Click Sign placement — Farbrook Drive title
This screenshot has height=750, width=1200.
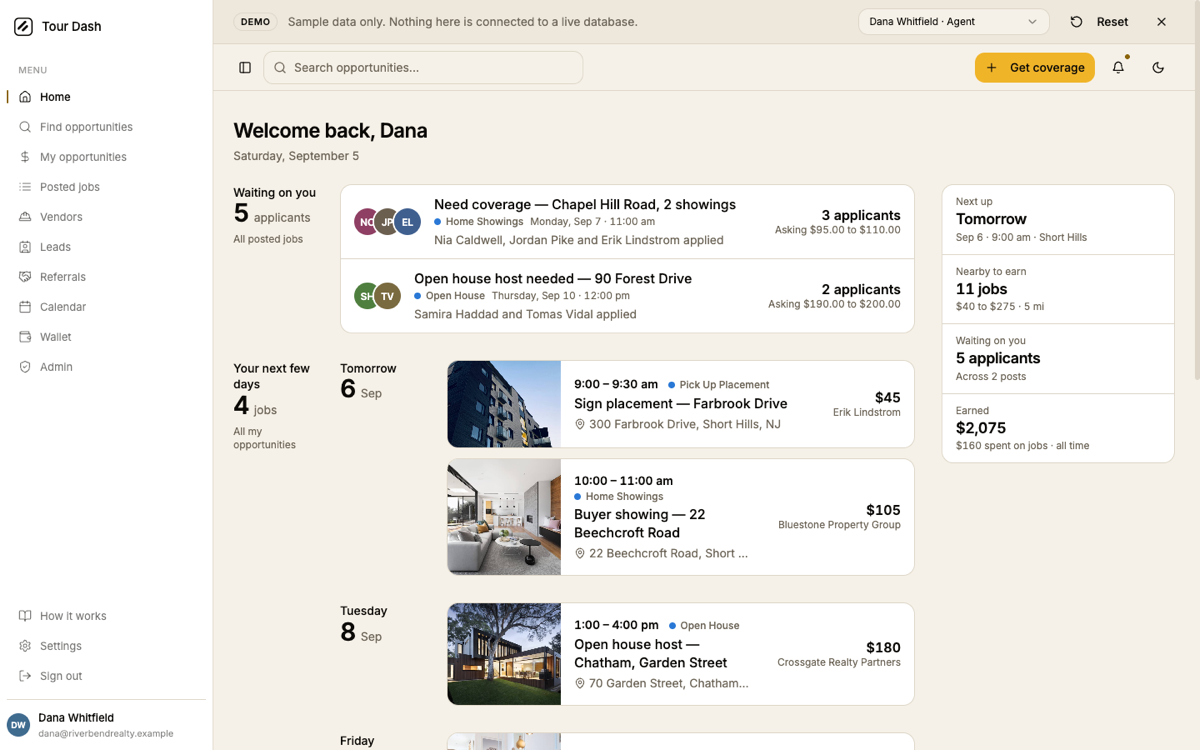680,404
